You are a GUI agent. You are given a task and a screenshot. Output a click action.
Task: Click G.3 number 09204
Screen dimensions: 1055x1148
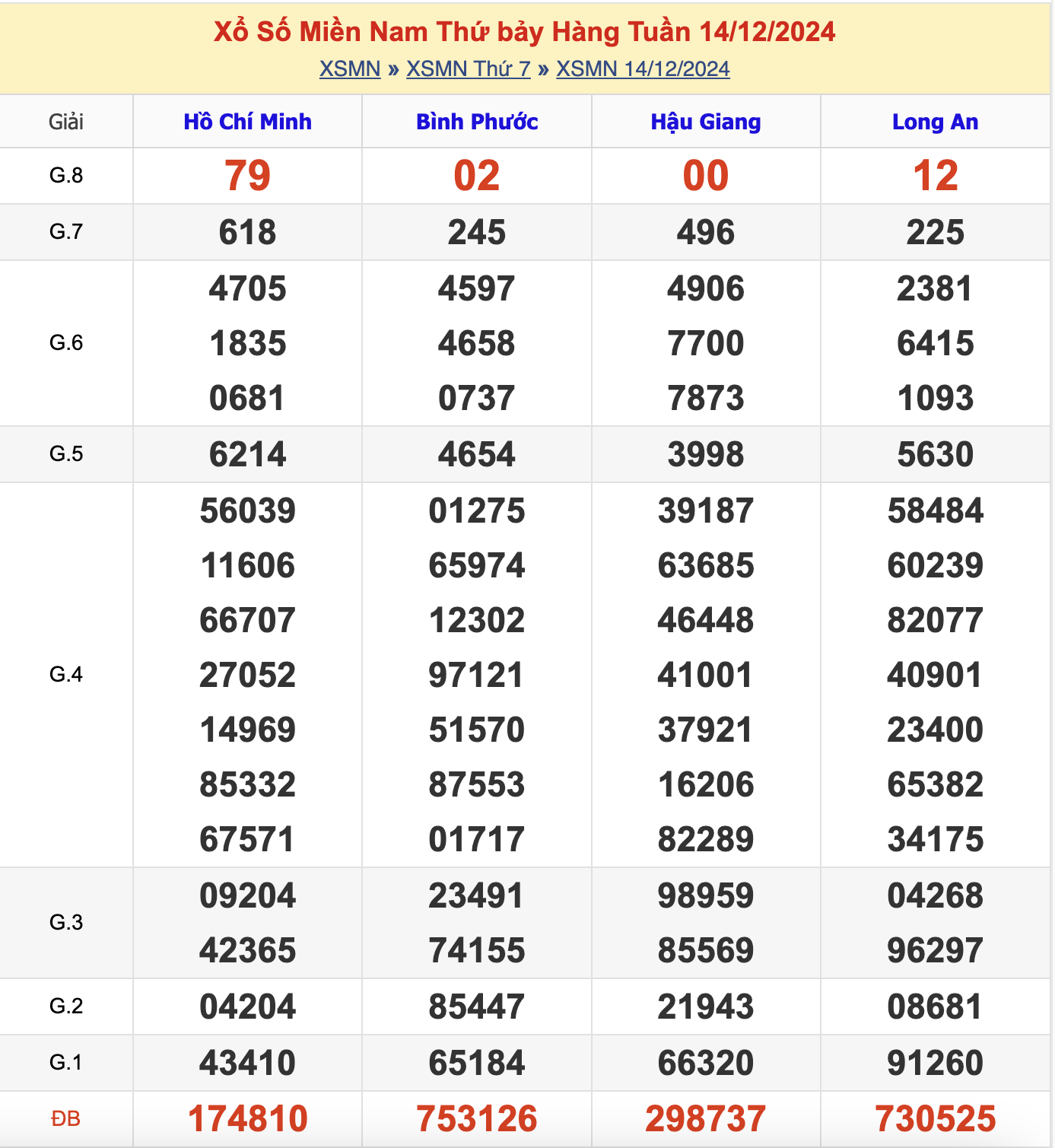[248, 895]
